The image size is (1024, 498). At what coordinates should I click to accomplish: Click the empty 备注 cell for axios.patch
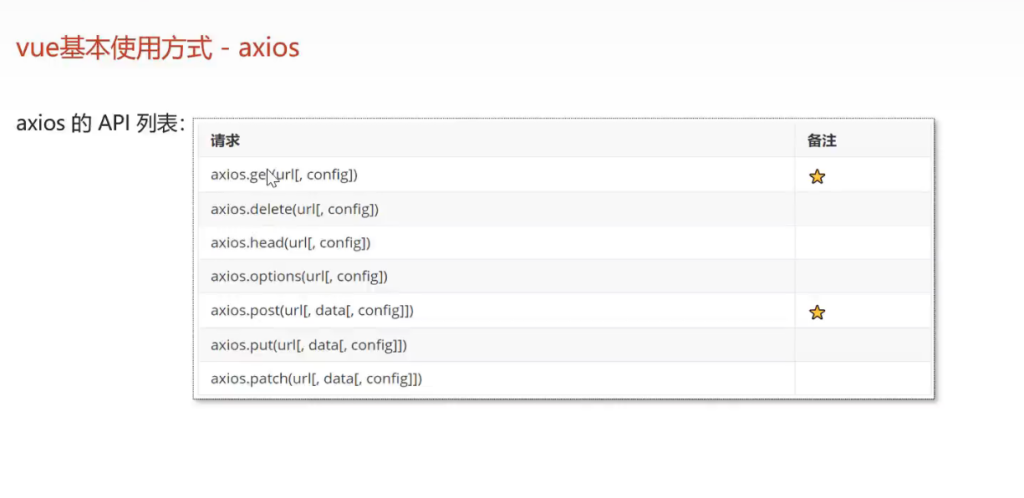tap(862, 379)
